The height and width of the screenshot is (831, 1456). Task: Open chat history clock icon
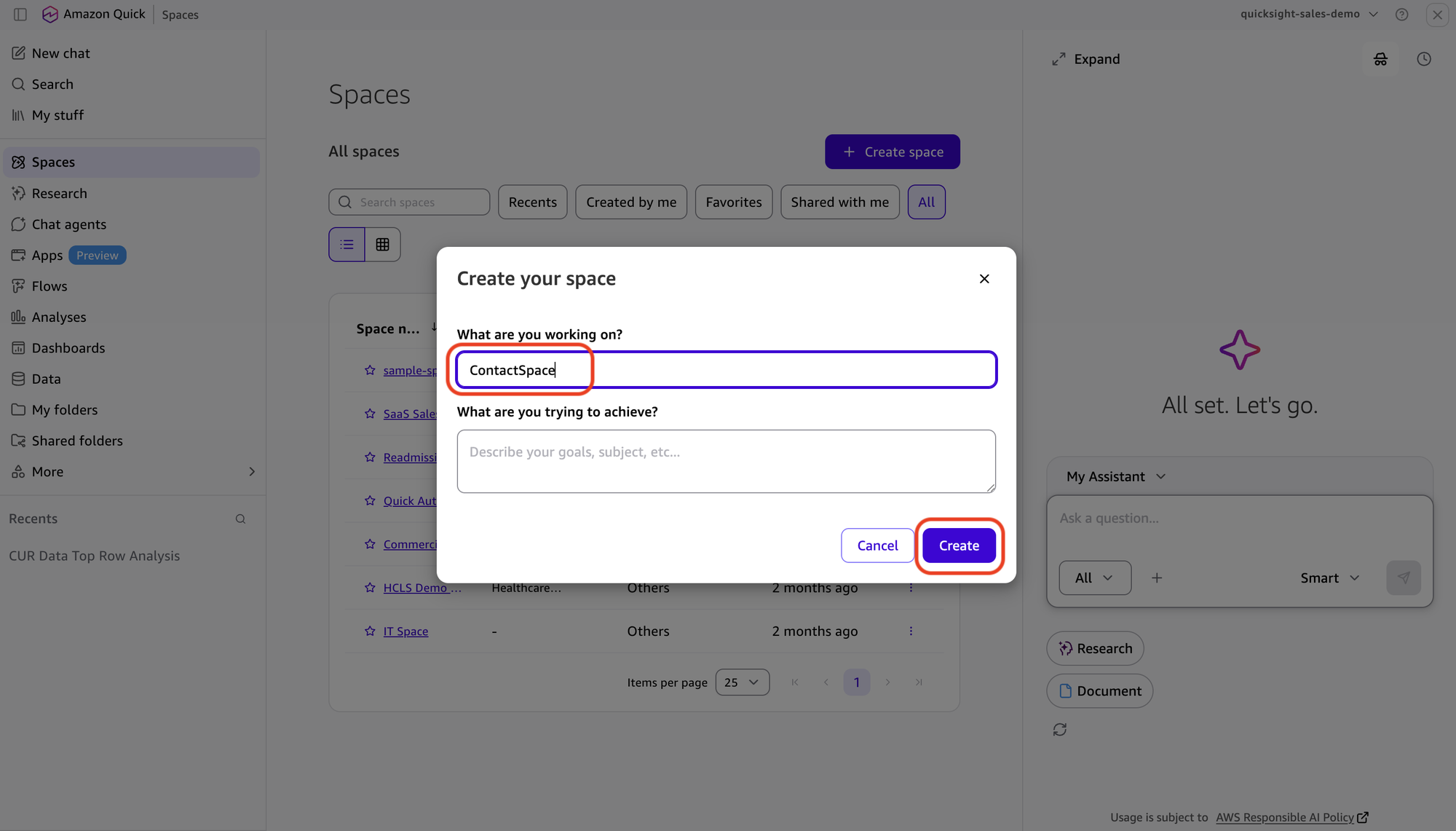[x=1424, y=59]
